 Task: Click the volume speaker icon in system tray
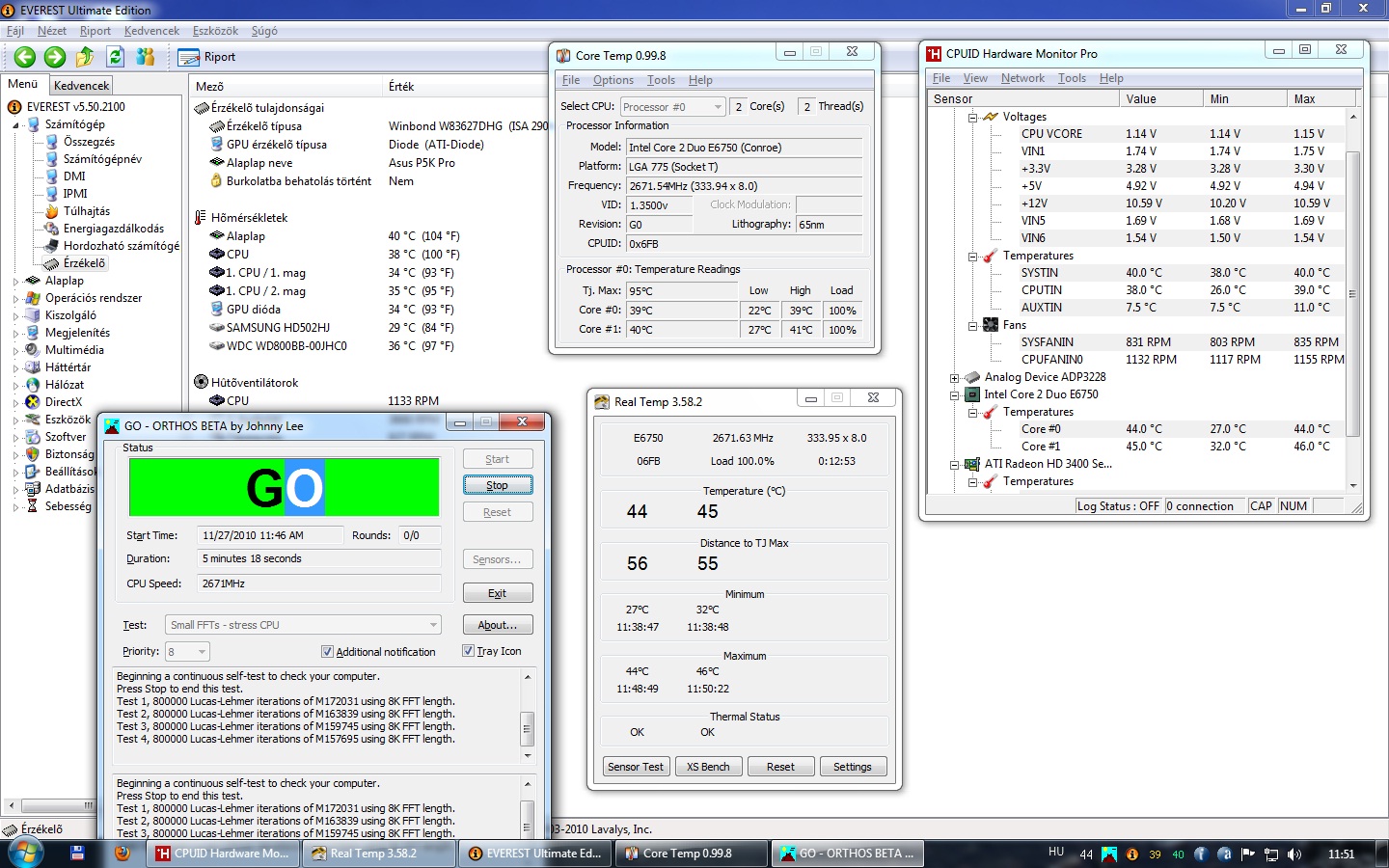pyautogui.click(x=1294, y=854)
